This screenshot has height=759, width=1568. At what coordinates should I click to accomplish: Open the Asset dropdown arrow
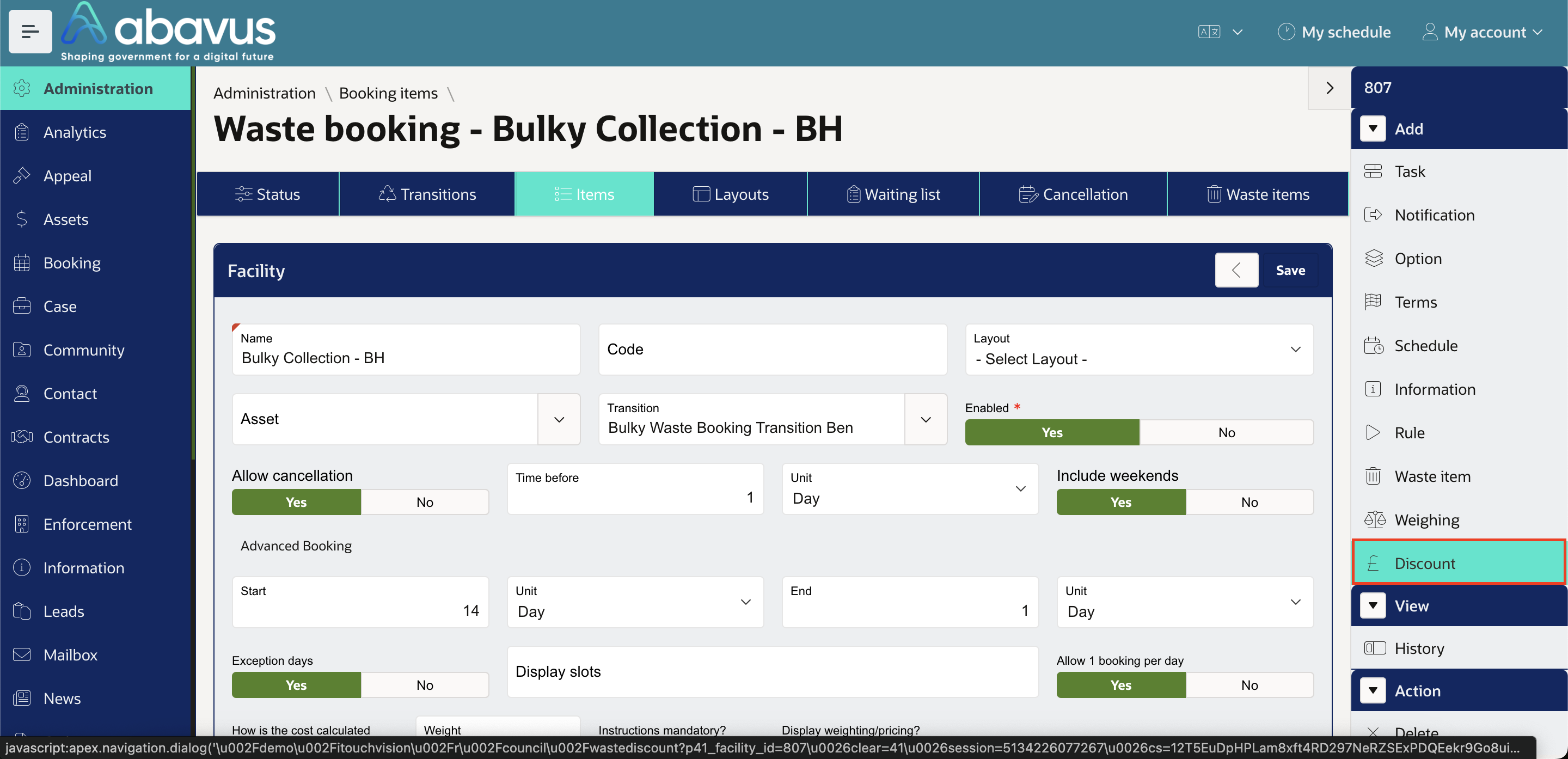tap(559, 419)
